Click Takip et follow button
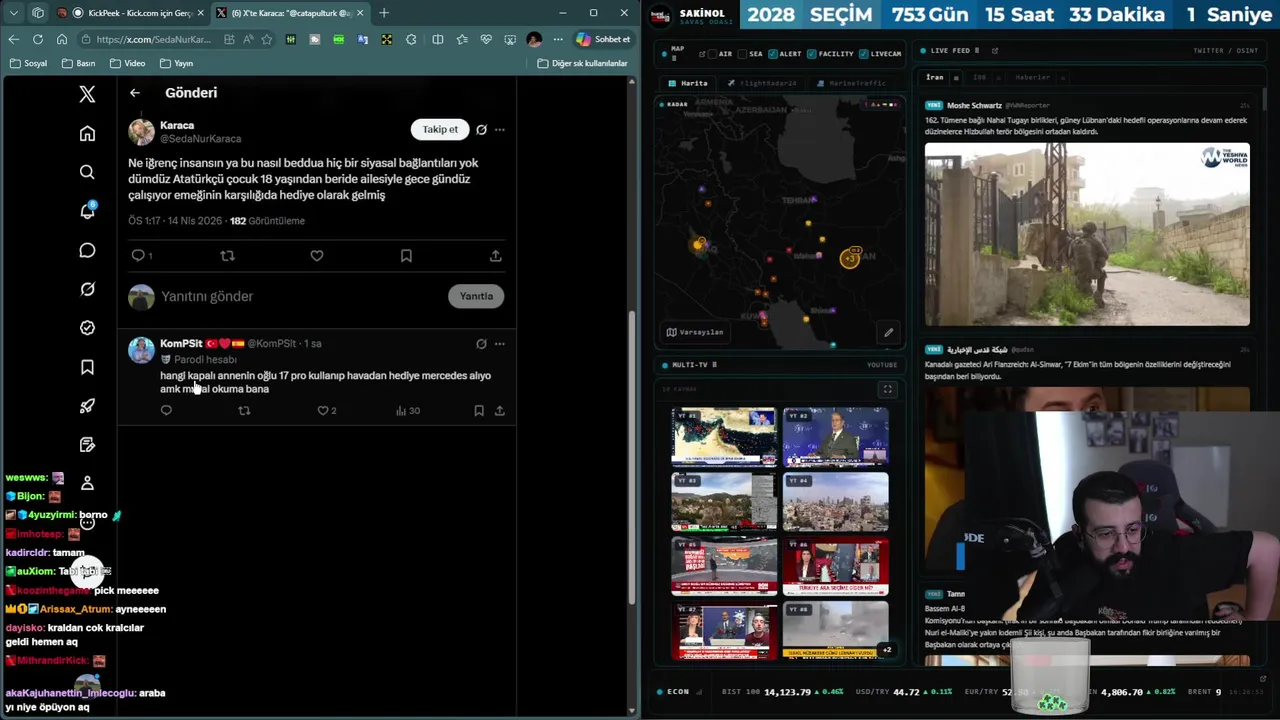 [x=440, y=129]
